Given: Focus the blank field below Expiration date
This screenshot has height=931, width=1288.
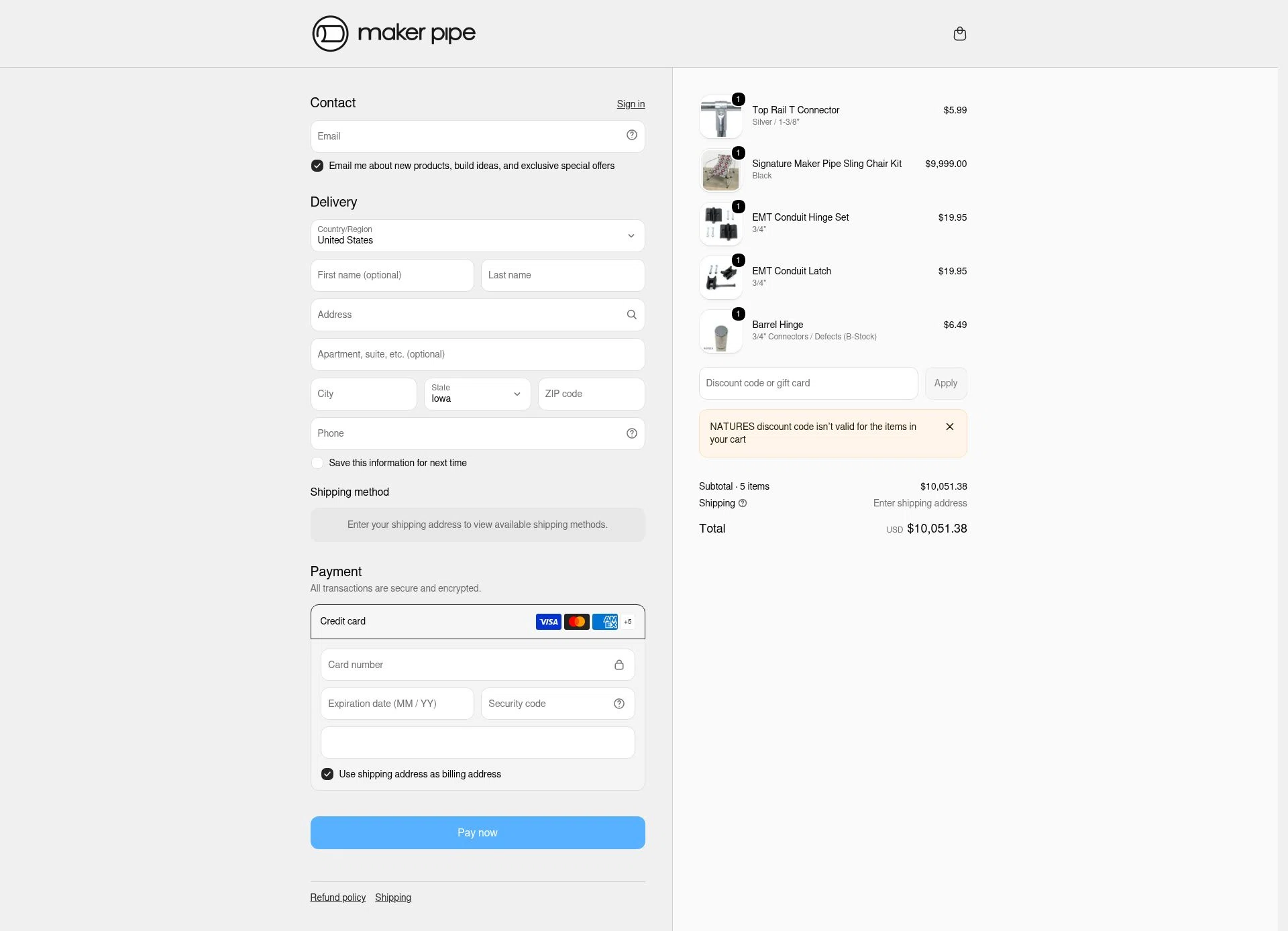Looking at the screenshot, I should (x=478, y=743).
